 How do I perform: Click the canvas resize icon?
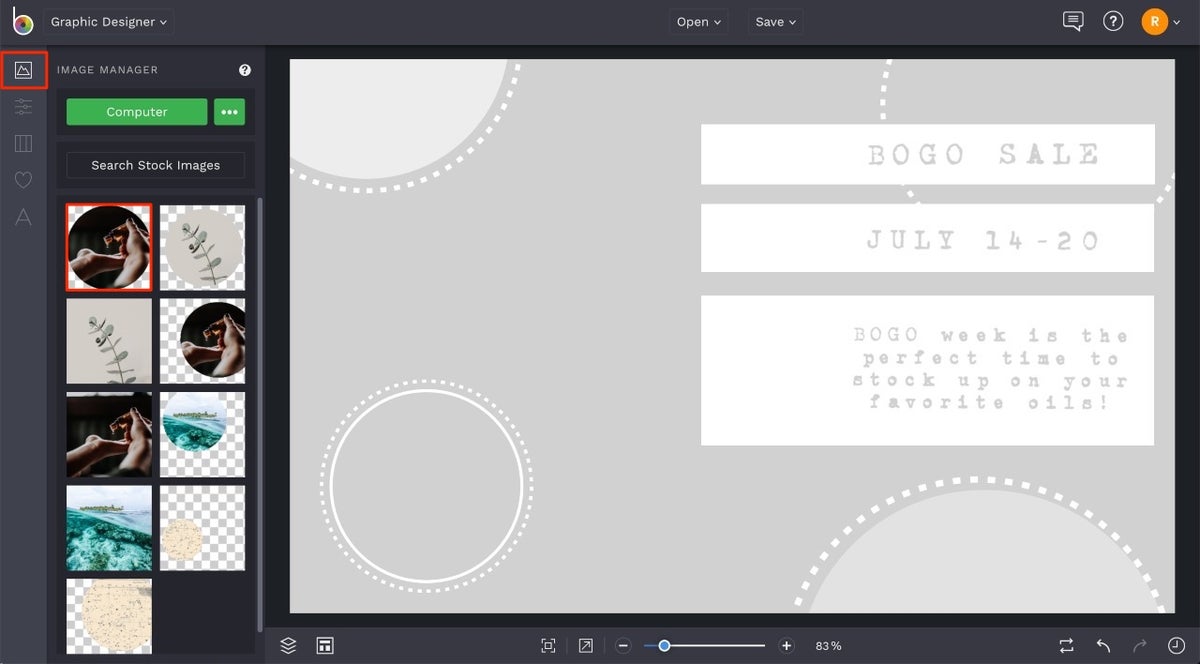tap(325, 645)
